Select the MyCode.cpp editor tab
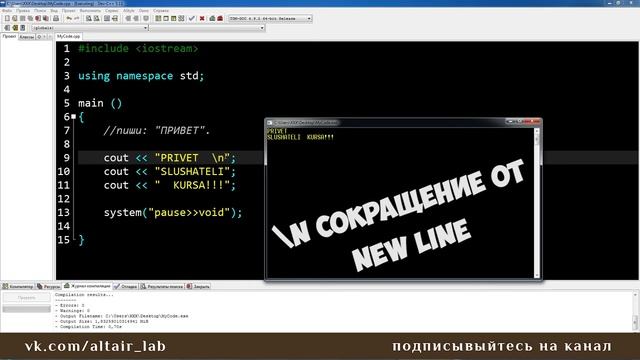The height and width of the screenshot is (360, 640). [68, 36]
